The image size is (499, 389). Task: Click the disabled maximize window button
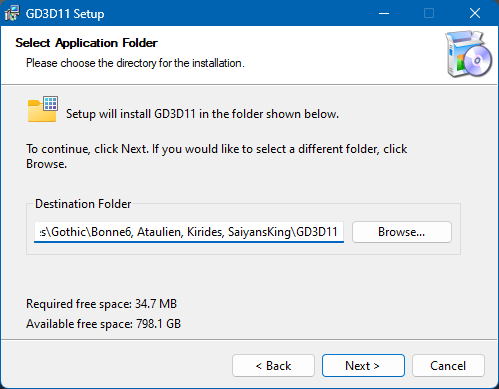[429, 13]
